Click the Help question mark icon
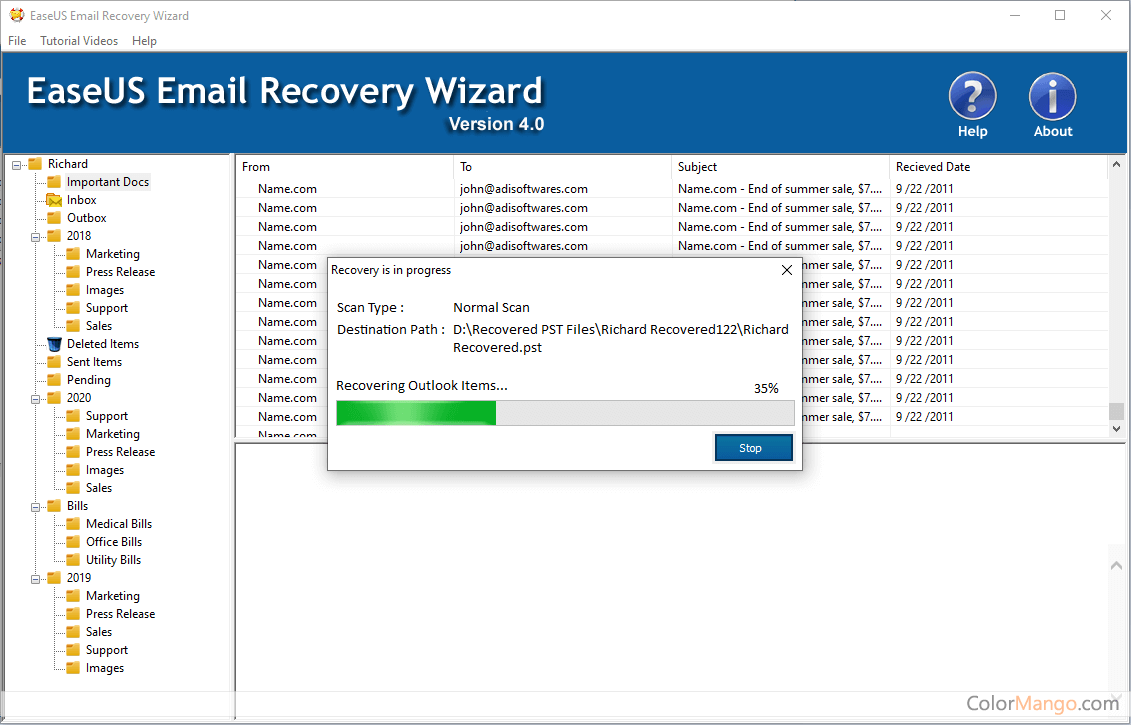1131x725 pixels. tap(972, 97)
